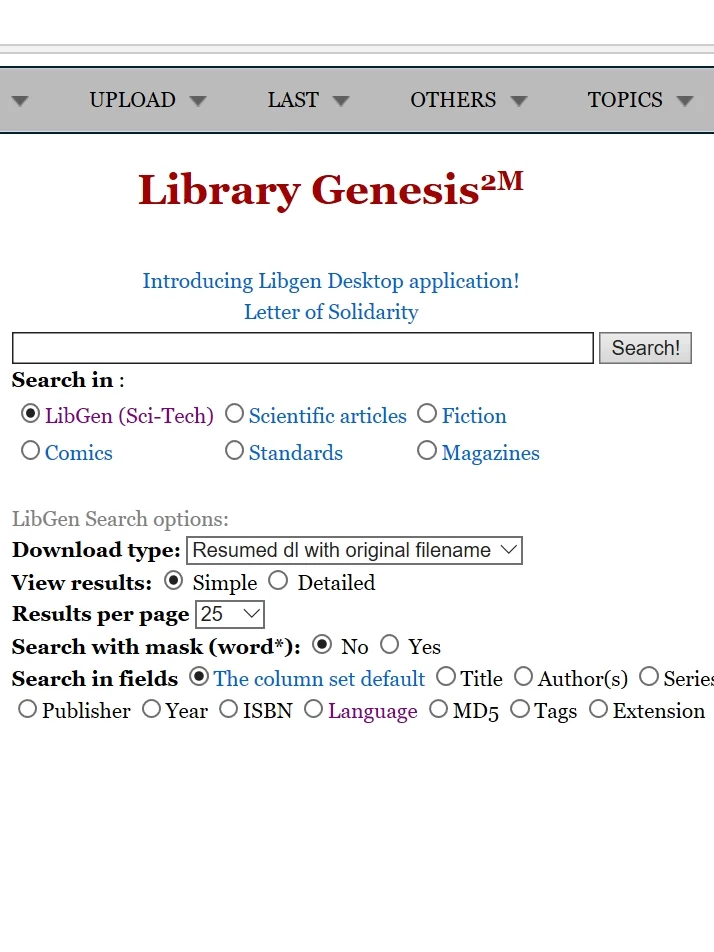Open the LibGen (Sci-Tech) link
The height and width of the screenshot is (952, 714).
(129, 416)
